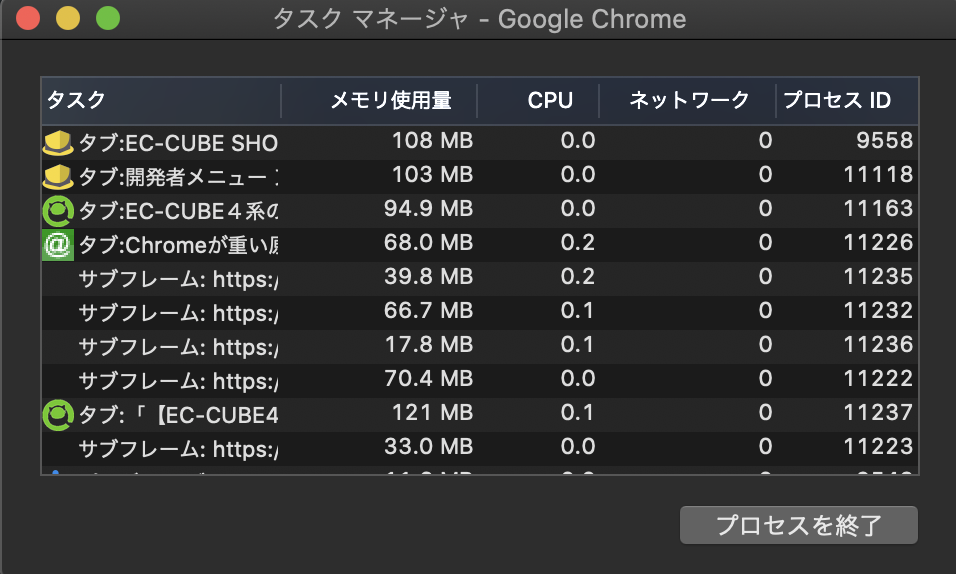The width and height of the screenshot is (956, 574).
Task: Select the subframe row using 70.4 MB
Action: click(x=178, y=380)
